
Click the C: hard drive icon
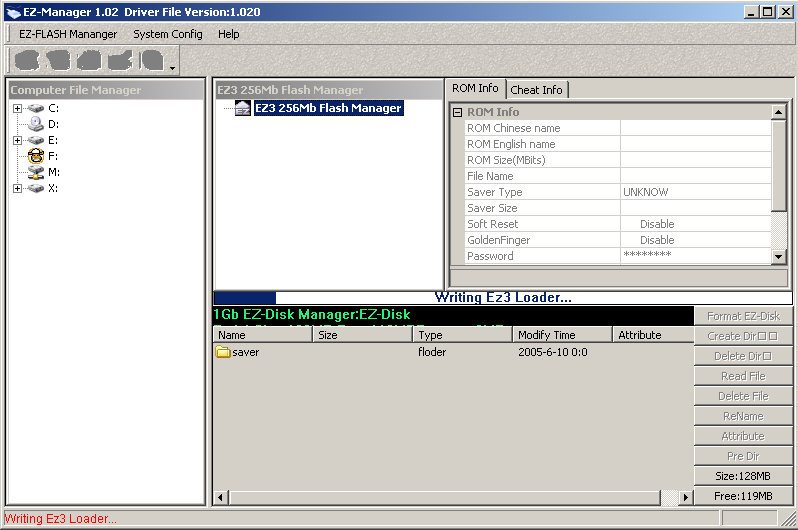(36, 108)
